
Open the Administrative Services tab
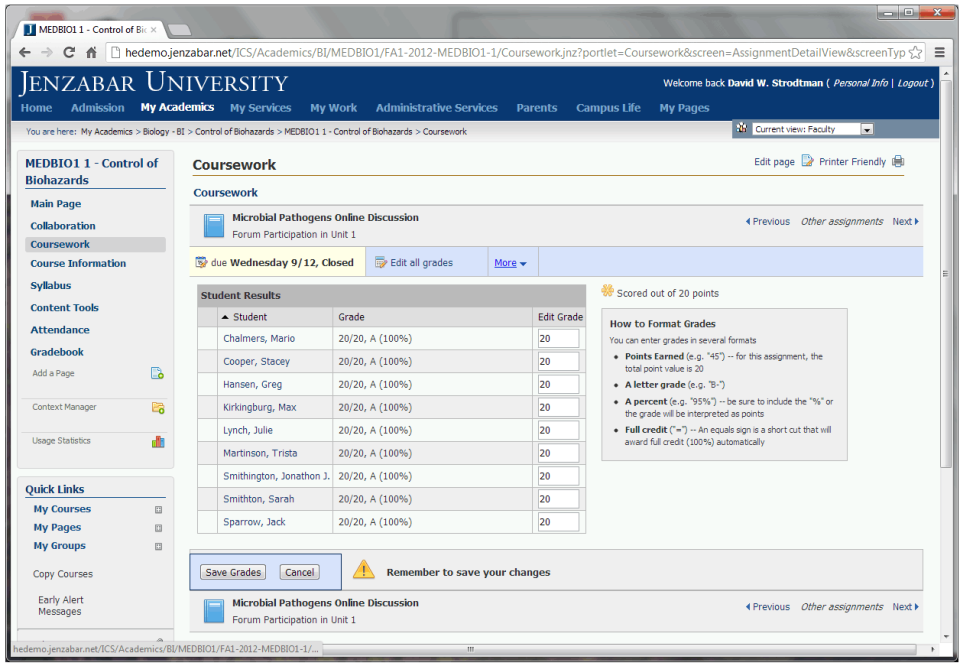coord(436,108)
